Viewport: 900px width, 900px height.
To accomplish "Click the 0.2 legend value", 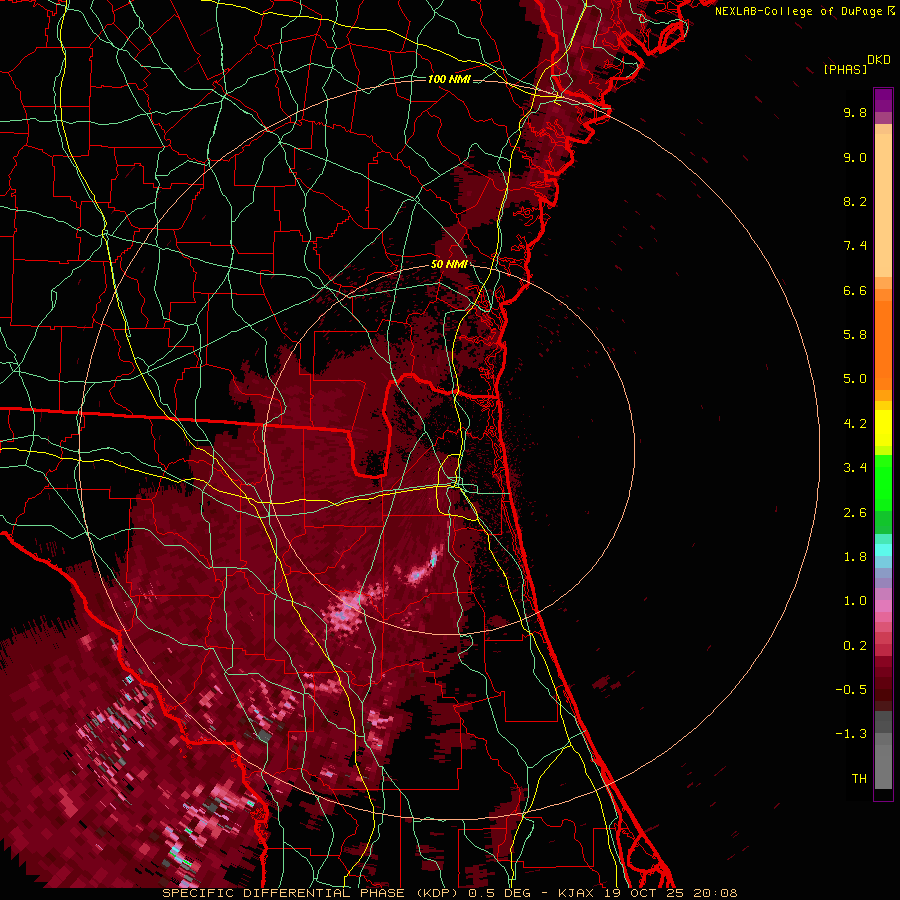I will coord(855,646).
